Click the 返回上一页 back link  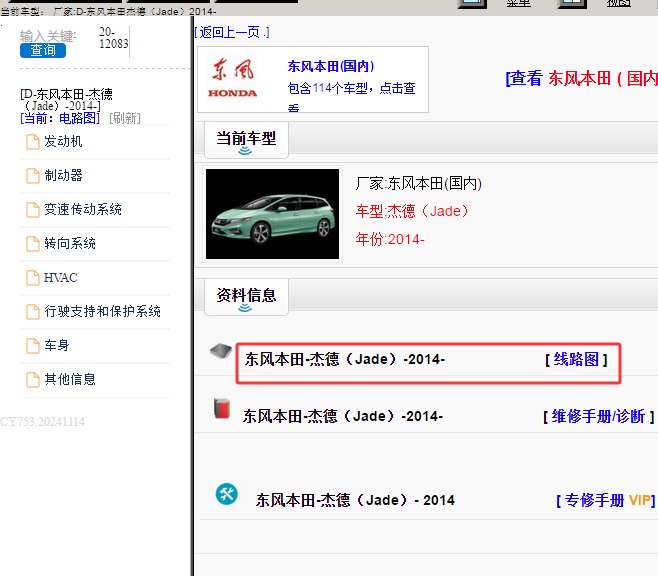pos(233,32)
